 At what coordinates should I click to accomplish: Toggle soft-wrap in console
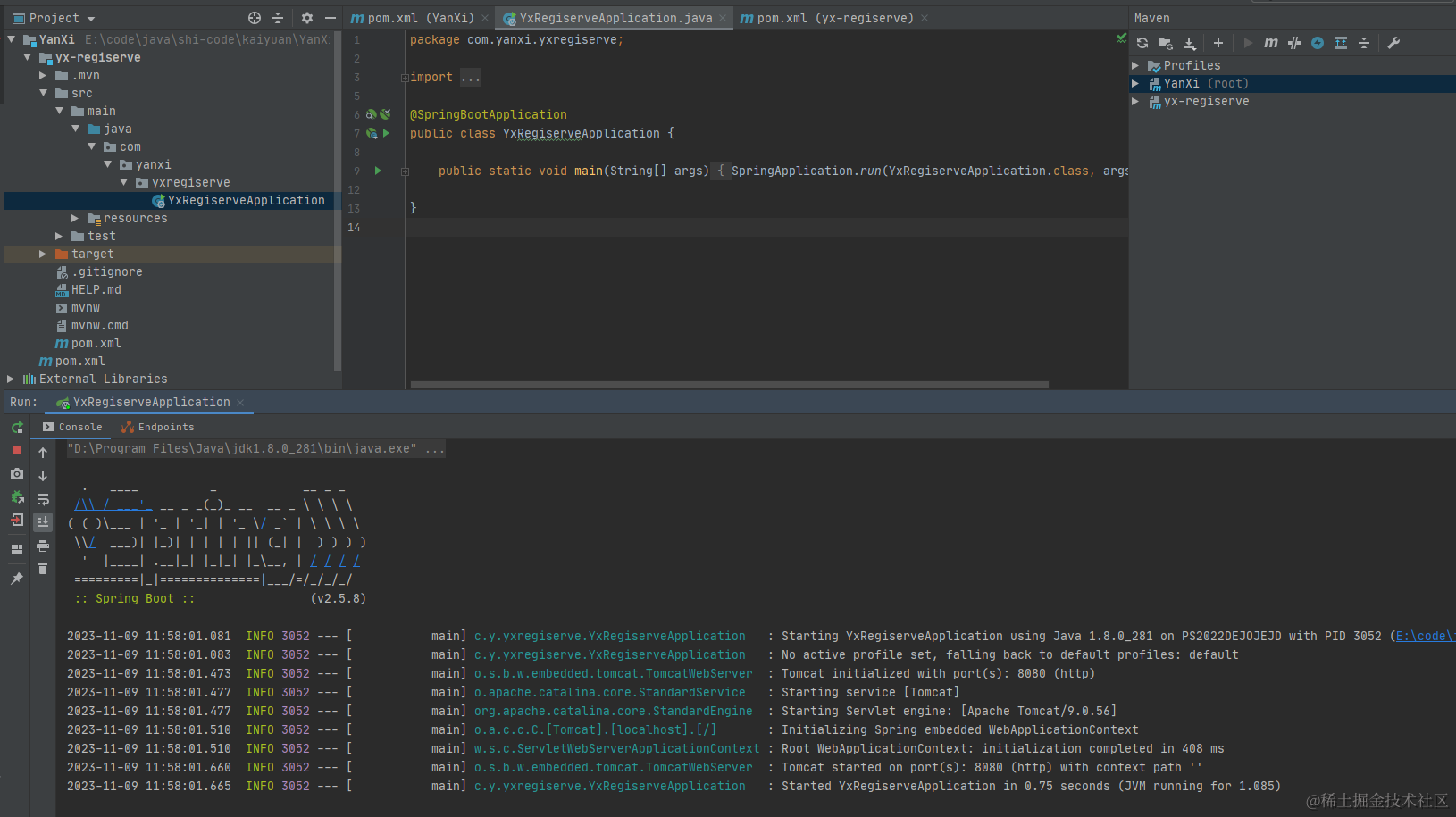(x=43, y=499)
